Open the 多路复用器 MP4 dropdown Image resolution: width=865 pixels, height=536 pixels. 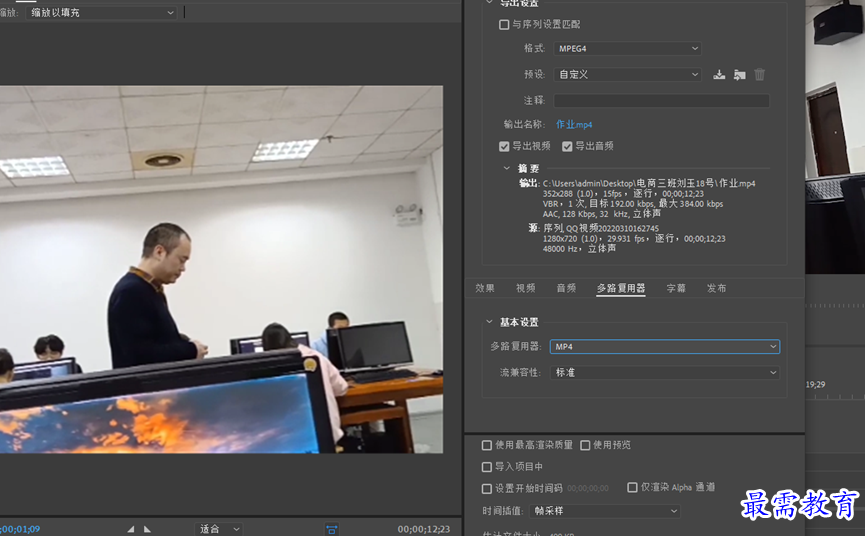pos(665,346)
